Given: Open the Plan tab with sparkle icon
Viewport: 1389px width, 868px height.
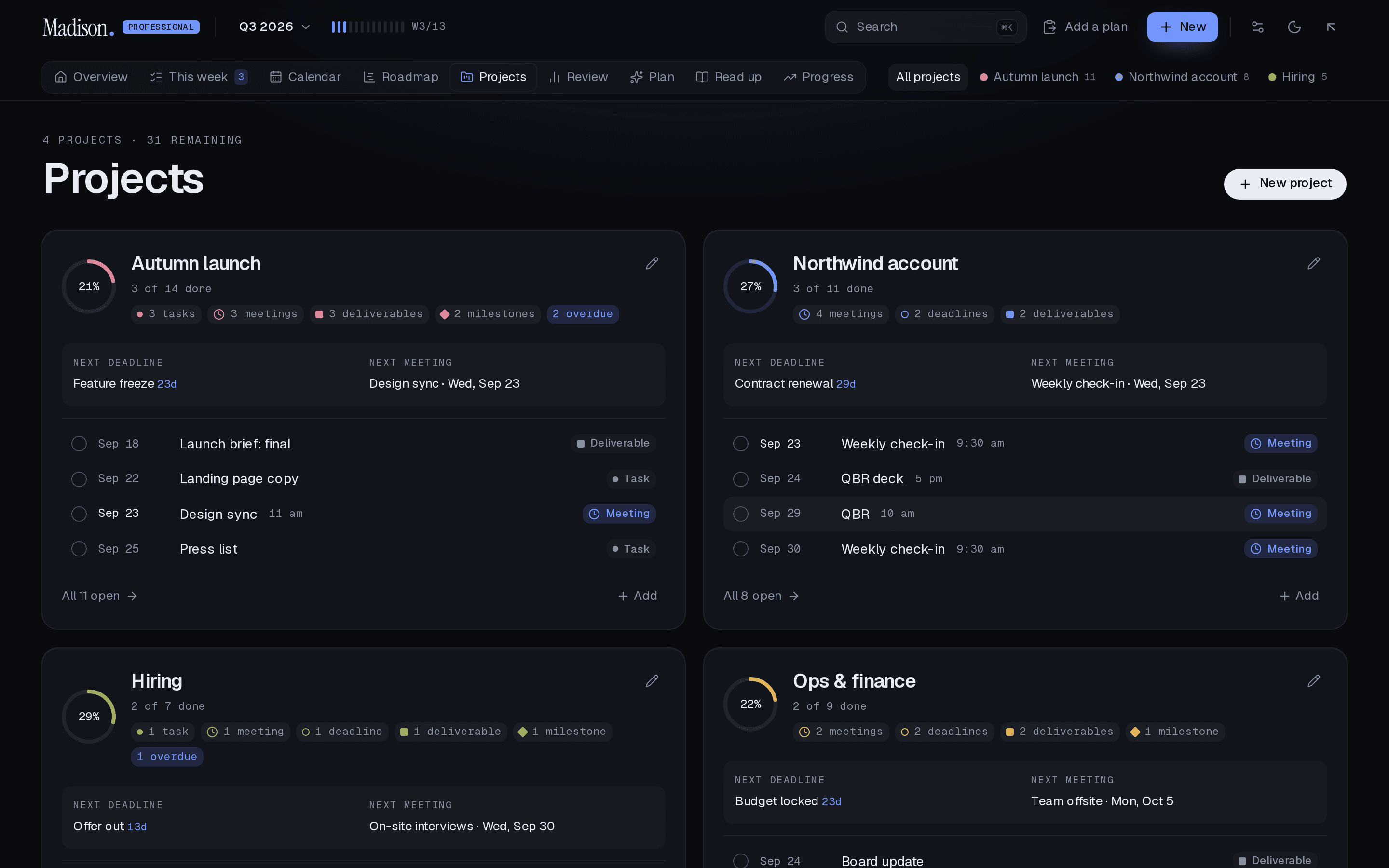Looking at the screenshot, I should point(652,77).
